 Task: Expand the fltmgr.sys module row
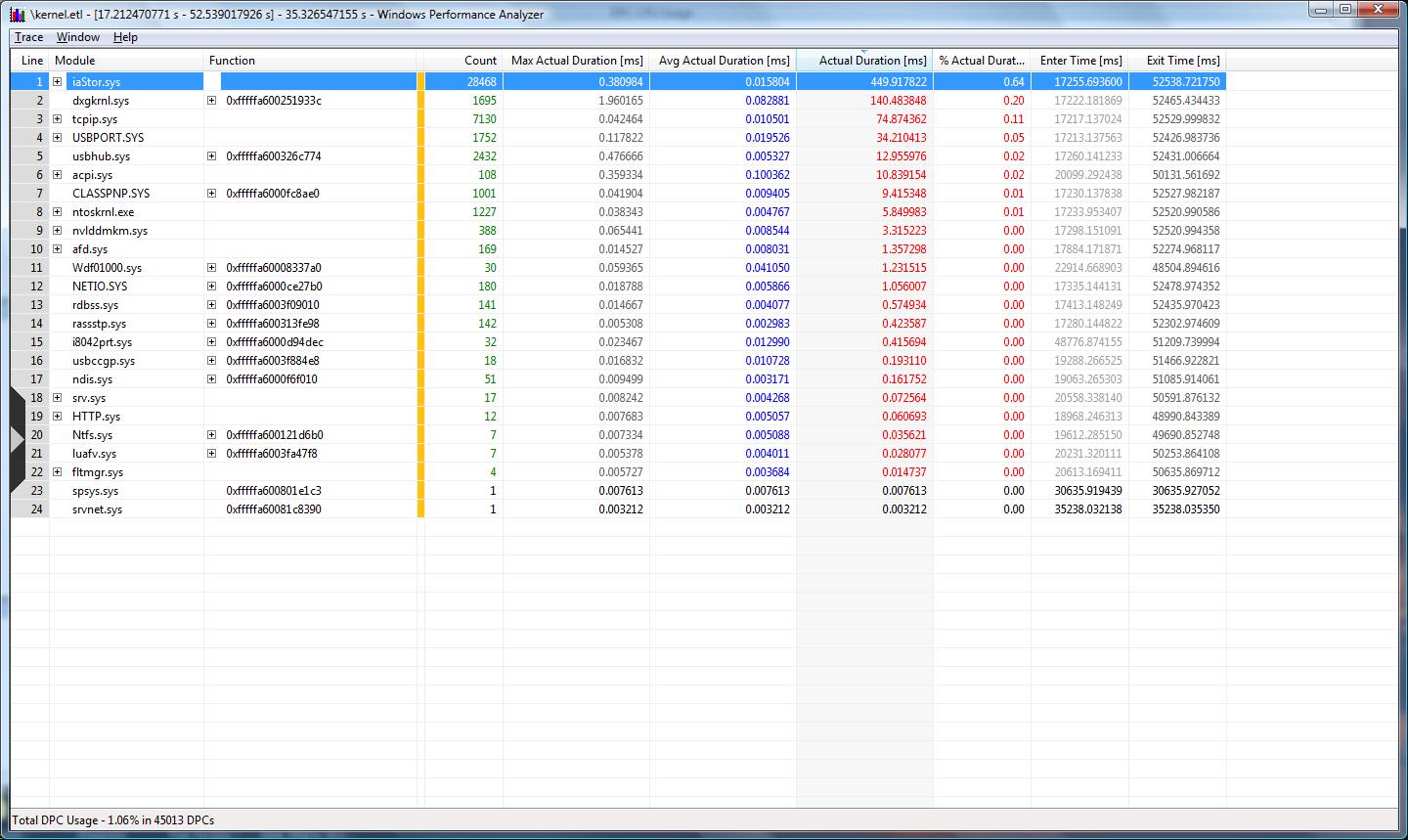(x=57, y=472)
